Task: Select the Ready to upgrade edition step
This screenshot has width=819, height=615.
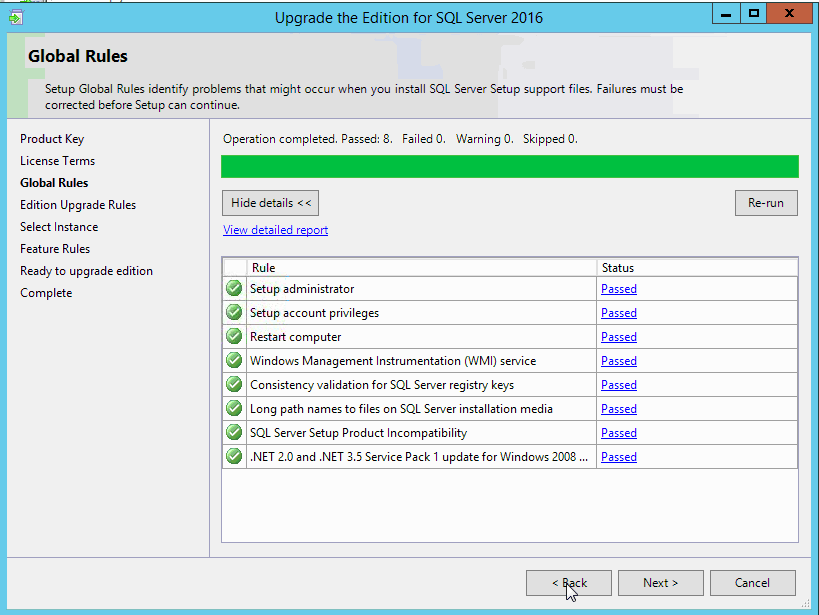Action: (86, 271)
